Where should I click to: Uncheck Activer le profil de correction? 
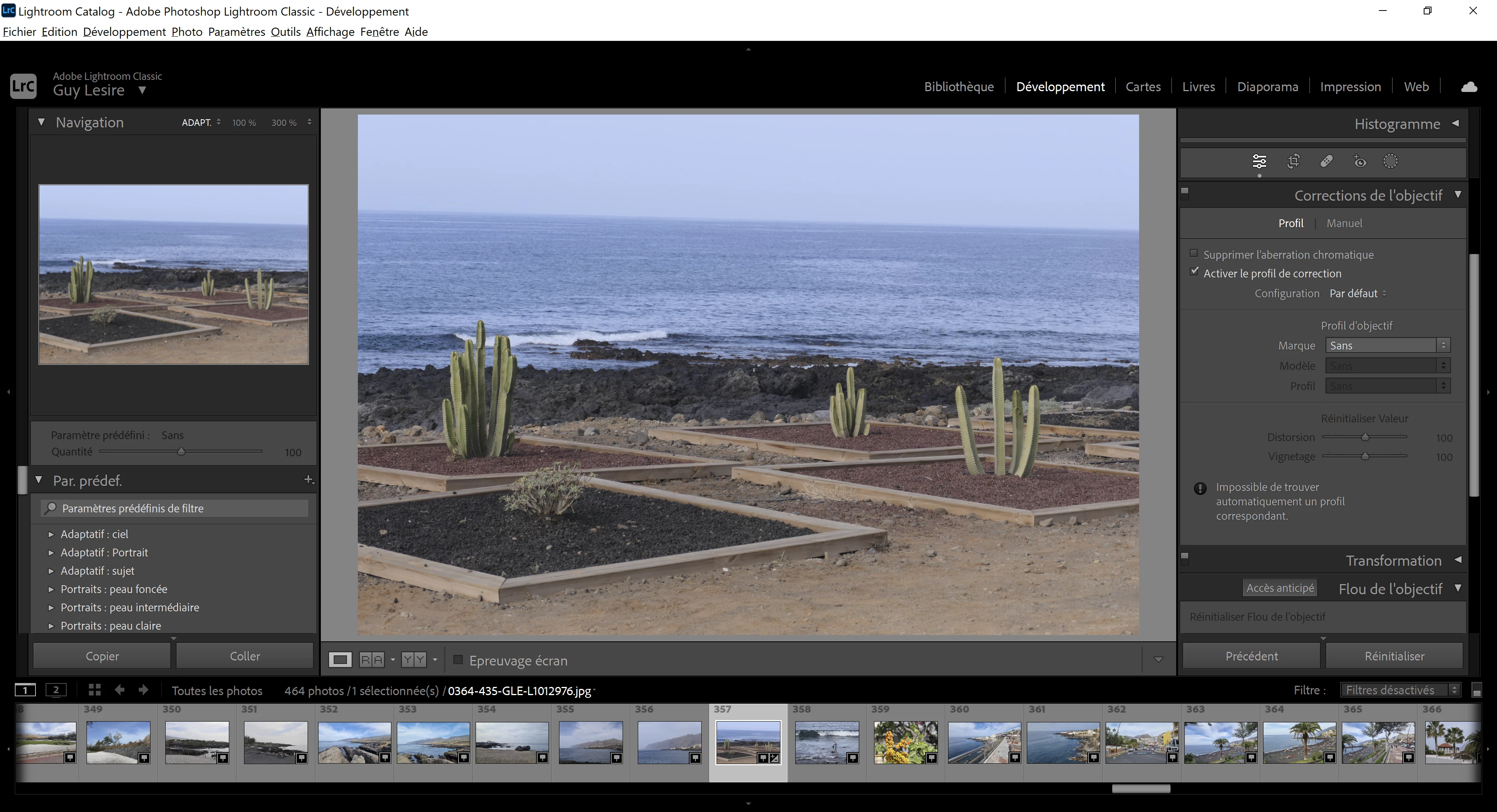point(1194,272)
